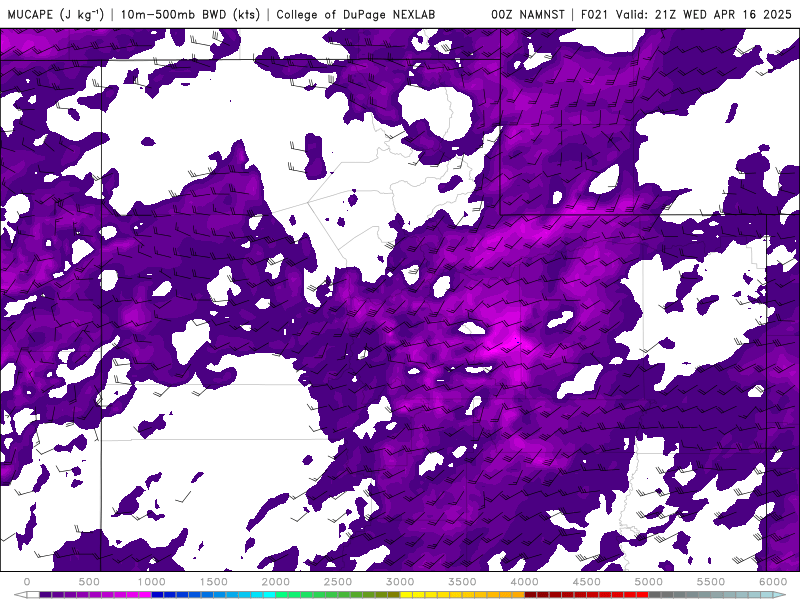800x600 pixels.
Task: Click the 4000 label on the color scale
Action: click(x=524, y=582)
